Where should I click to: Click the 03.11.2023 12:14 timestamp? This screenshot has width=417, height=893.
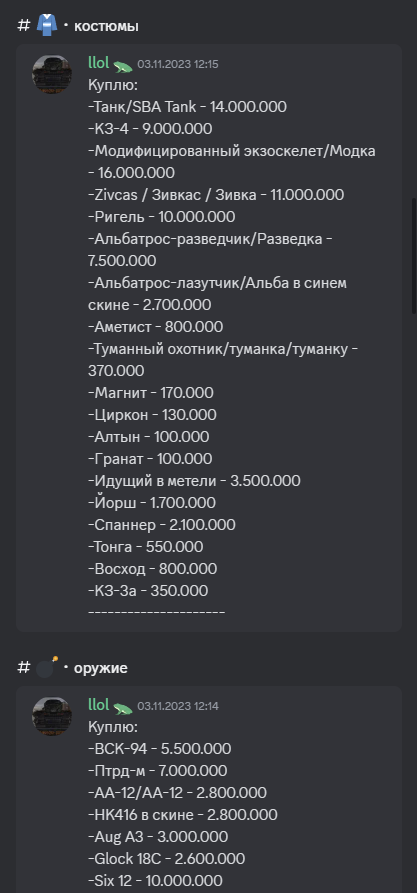point(178,706)
